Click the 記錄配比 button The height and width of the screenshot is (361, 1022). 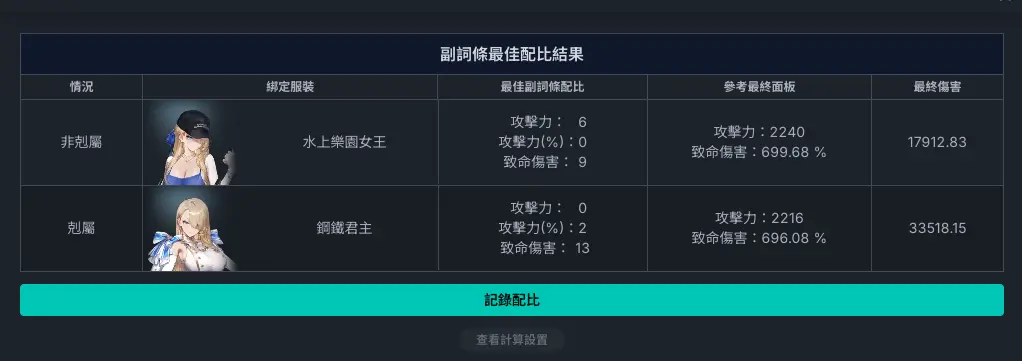click(512, 300)
